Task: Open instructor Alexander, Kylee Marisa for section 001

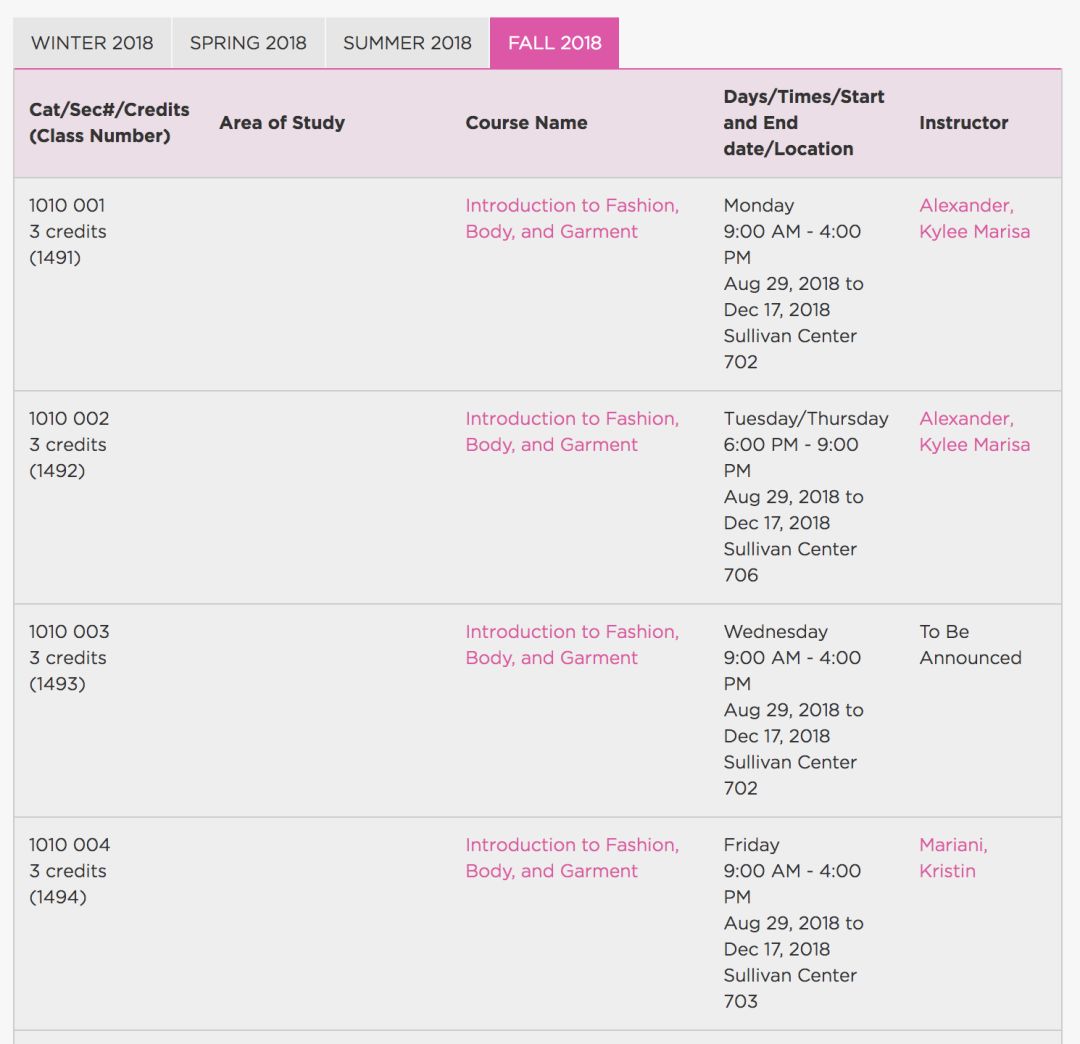Action: click(x=974, y=218)
